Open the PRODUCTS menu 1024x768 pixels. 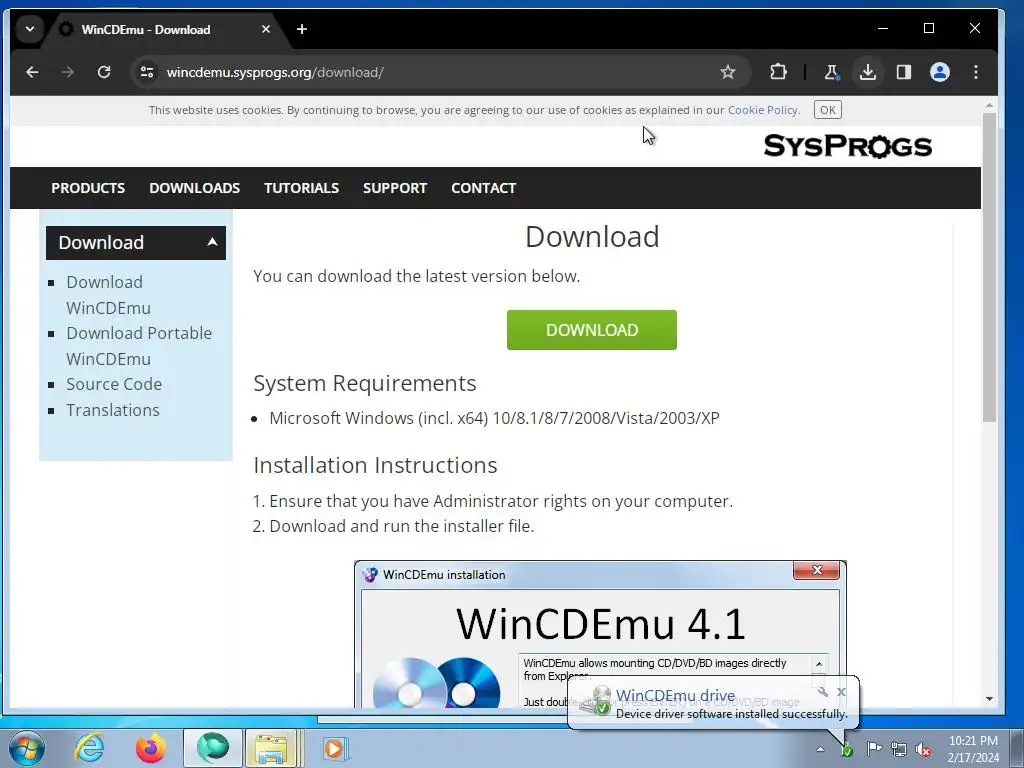(x=88, y=188)
